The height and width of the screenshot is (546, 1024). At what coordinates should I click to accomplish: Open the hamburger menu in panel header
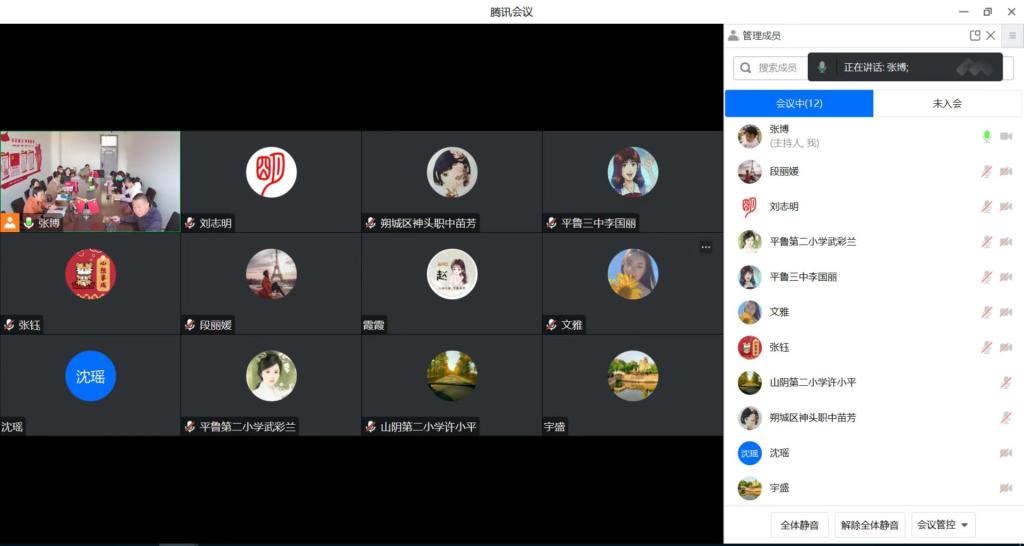(x=1012, y=36)
